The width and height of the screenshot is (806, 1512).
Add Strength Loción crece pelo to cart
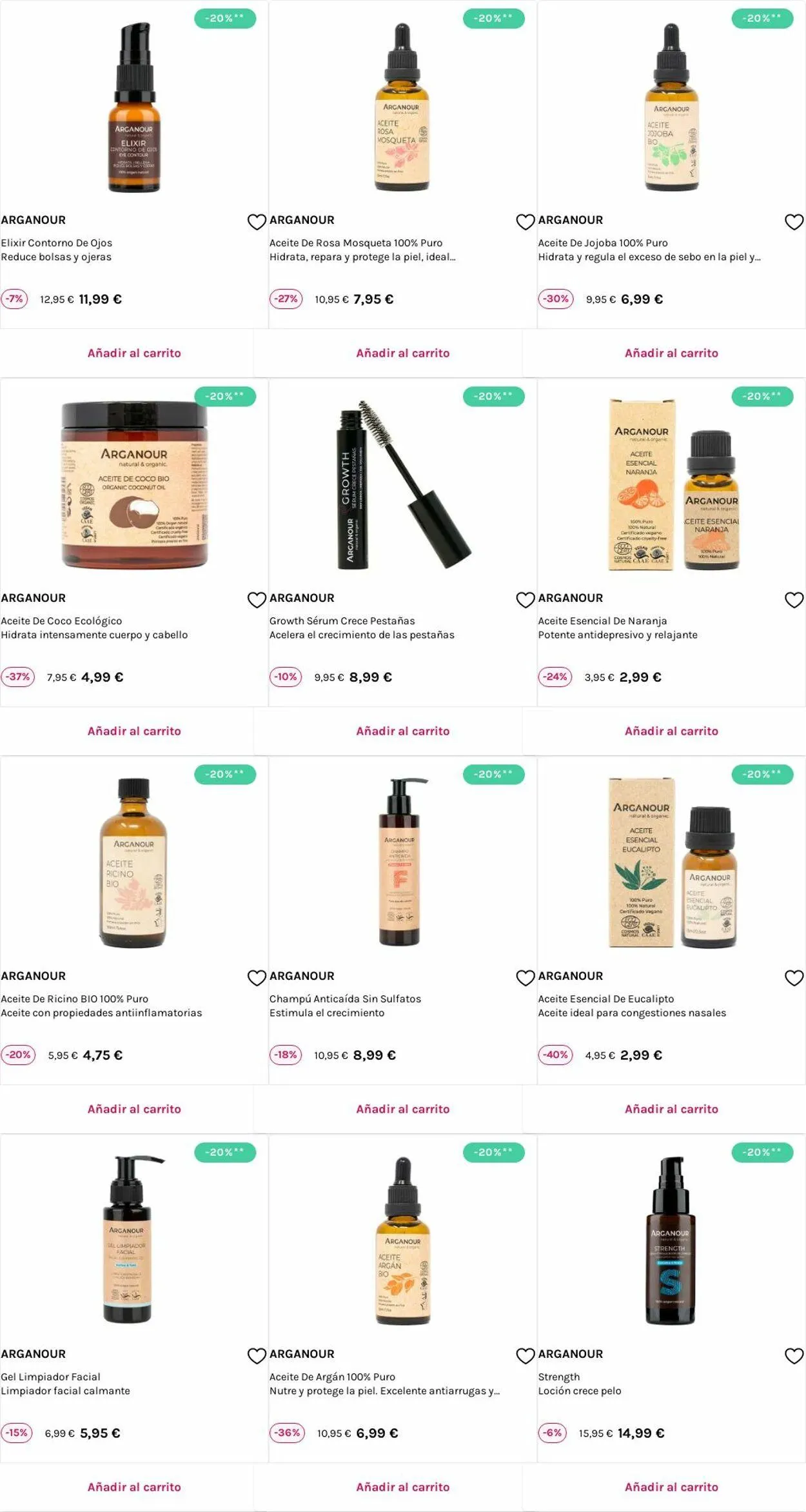coord(671,1487)
